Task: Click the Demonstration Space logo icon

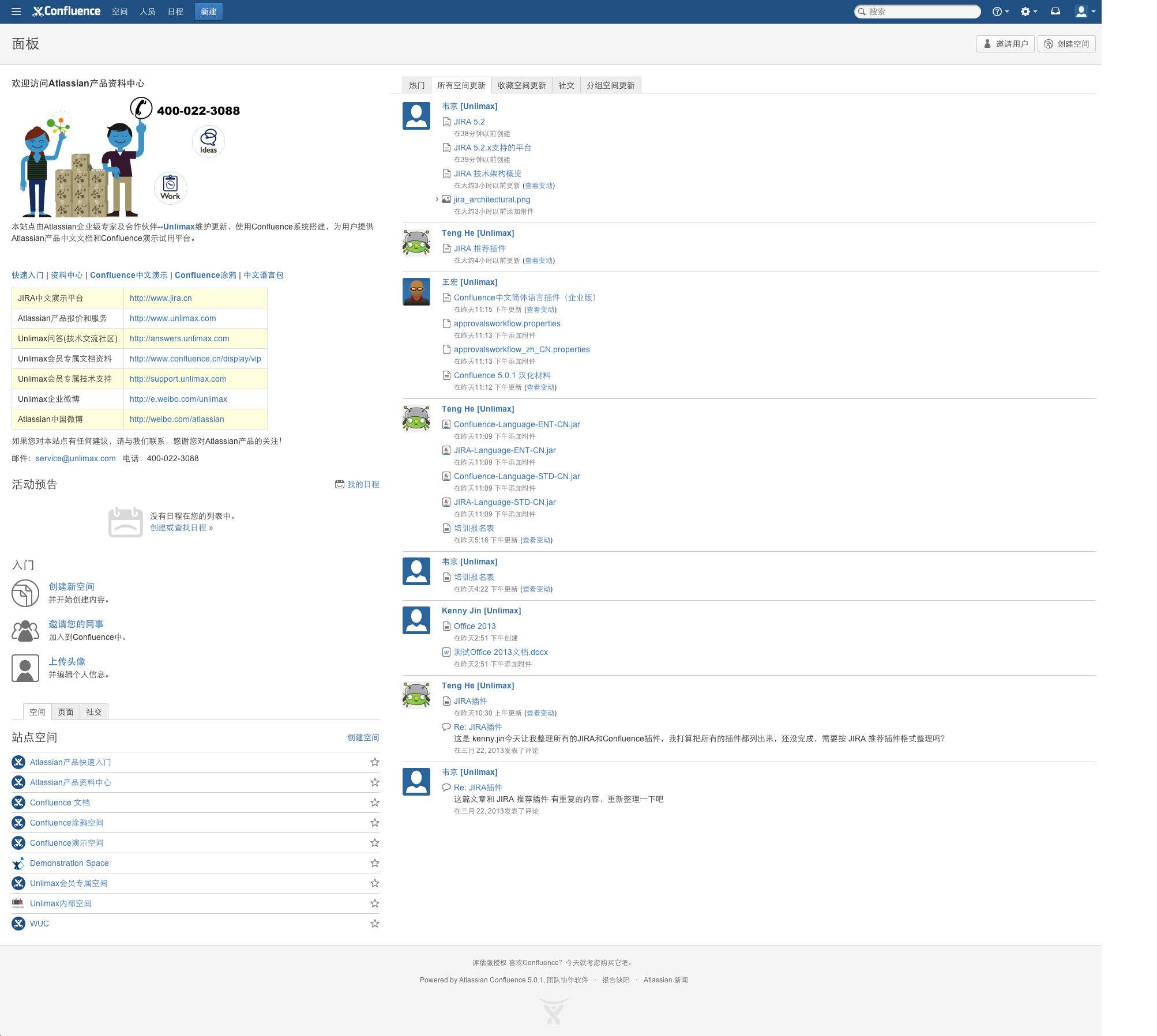Action: [x=18, y=863]
